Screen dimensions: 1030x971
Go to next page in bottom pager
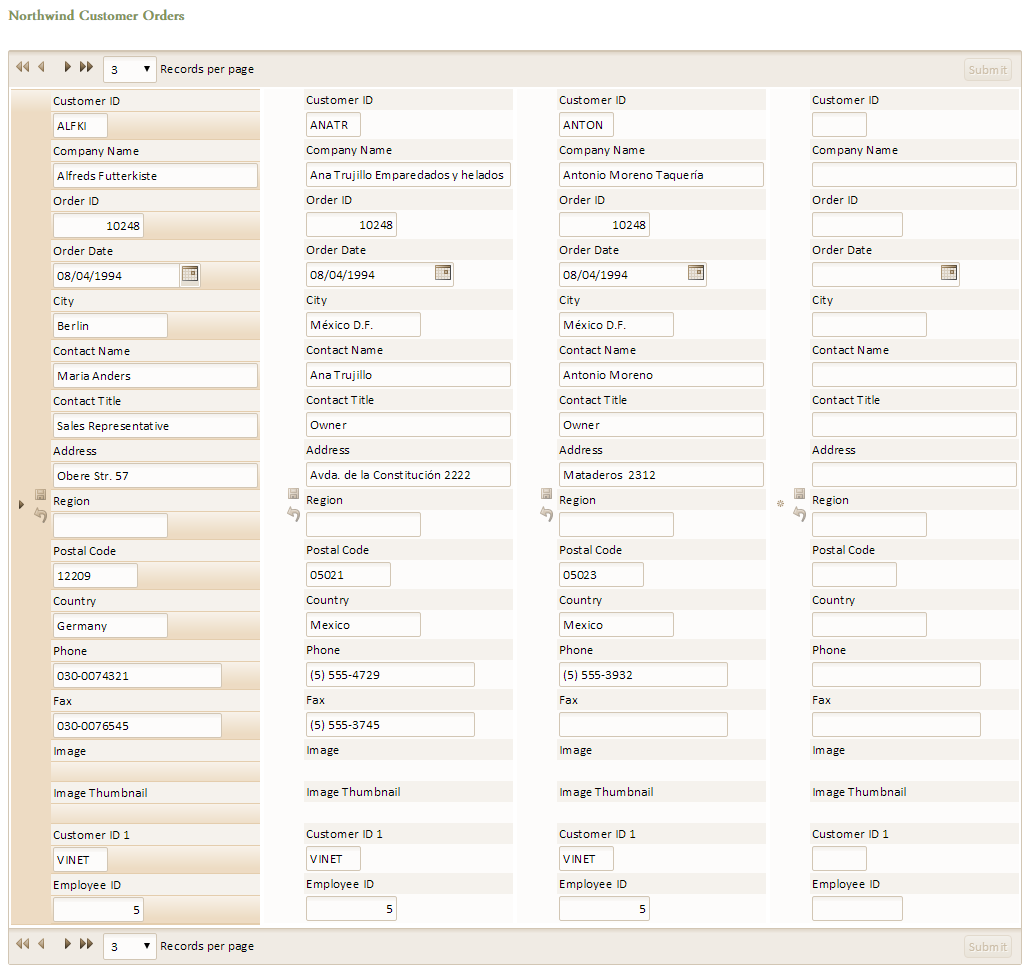pyautogui.click(x=67, y=944)
